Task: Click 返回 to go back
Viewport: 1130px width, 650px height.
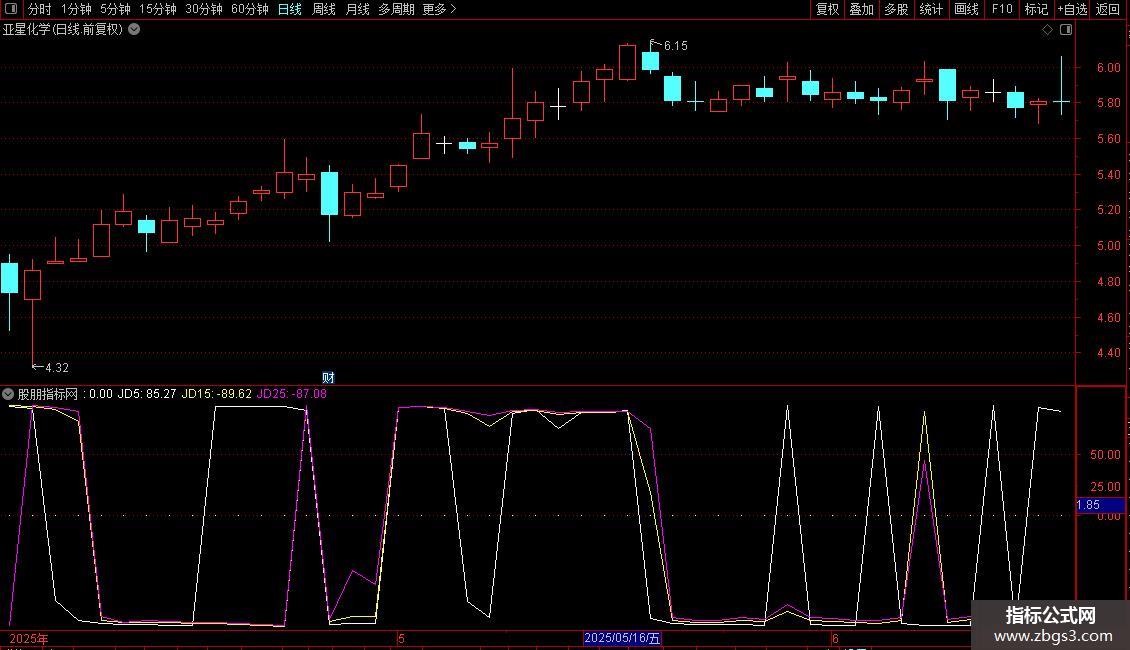Action: pos(1108,9)
